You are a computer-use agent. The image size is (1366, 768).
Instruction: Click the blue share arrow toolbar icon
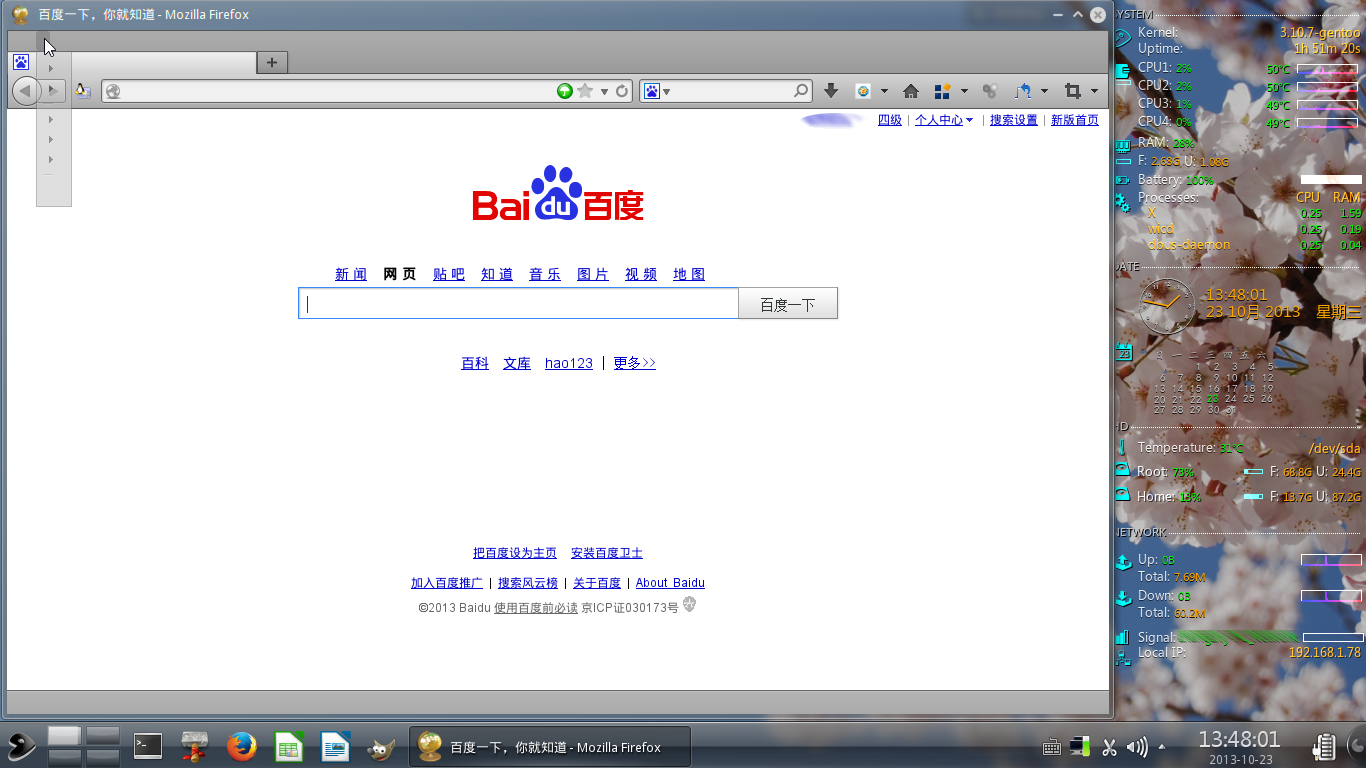tap(1022, 91)
